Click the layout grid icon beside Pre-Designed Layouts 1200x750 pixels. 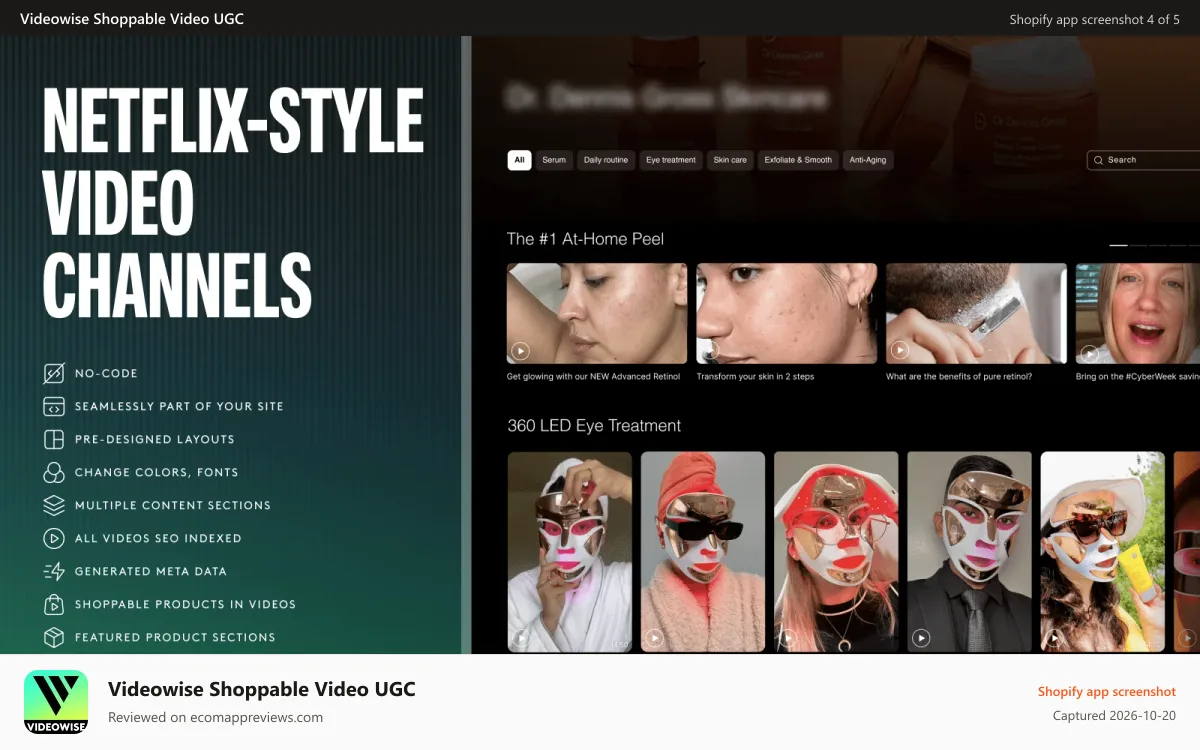pos(54,440)
